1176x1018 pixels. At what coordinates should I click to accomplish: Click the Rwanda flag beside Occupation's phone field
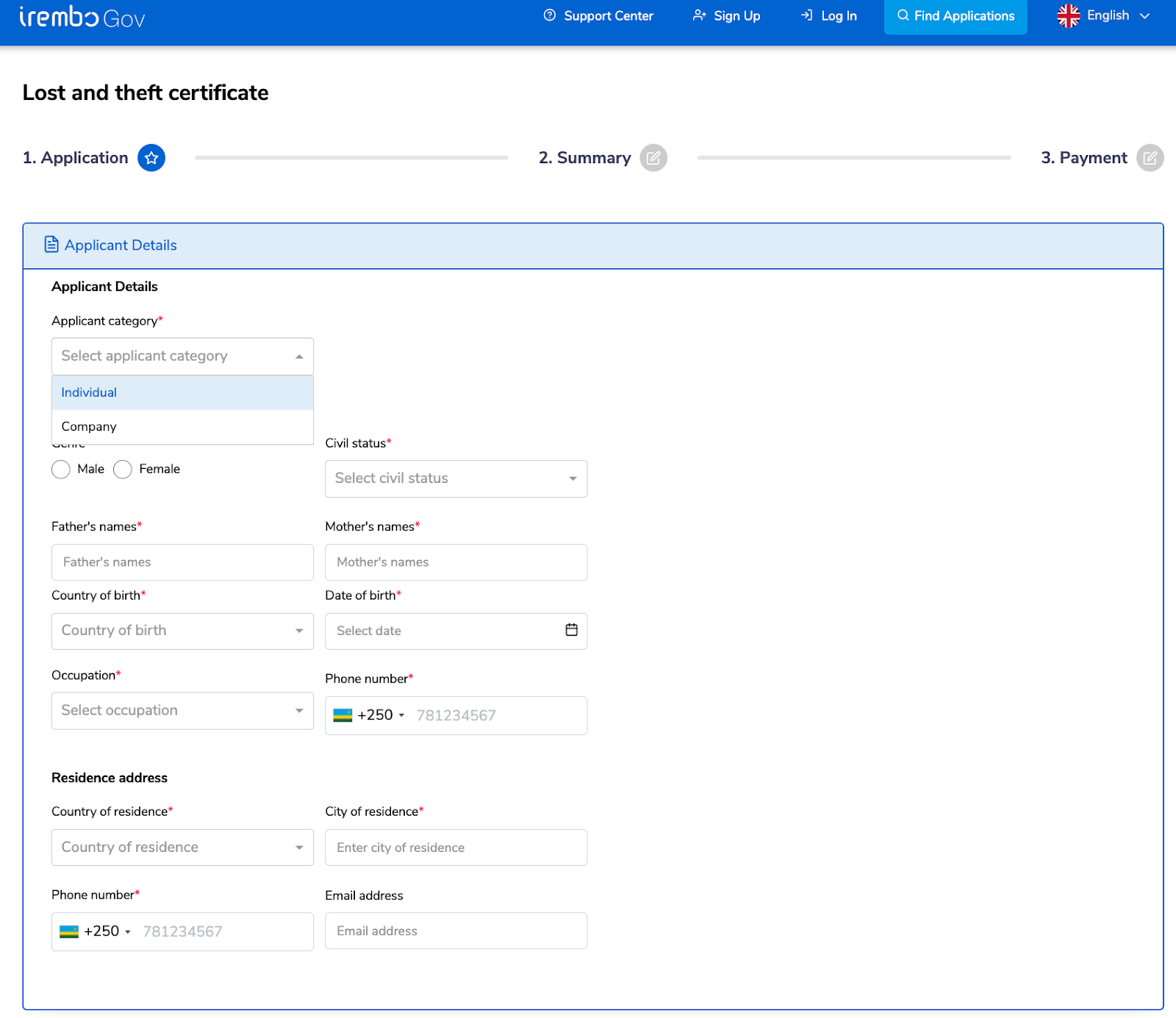click(x=343, y=715)
